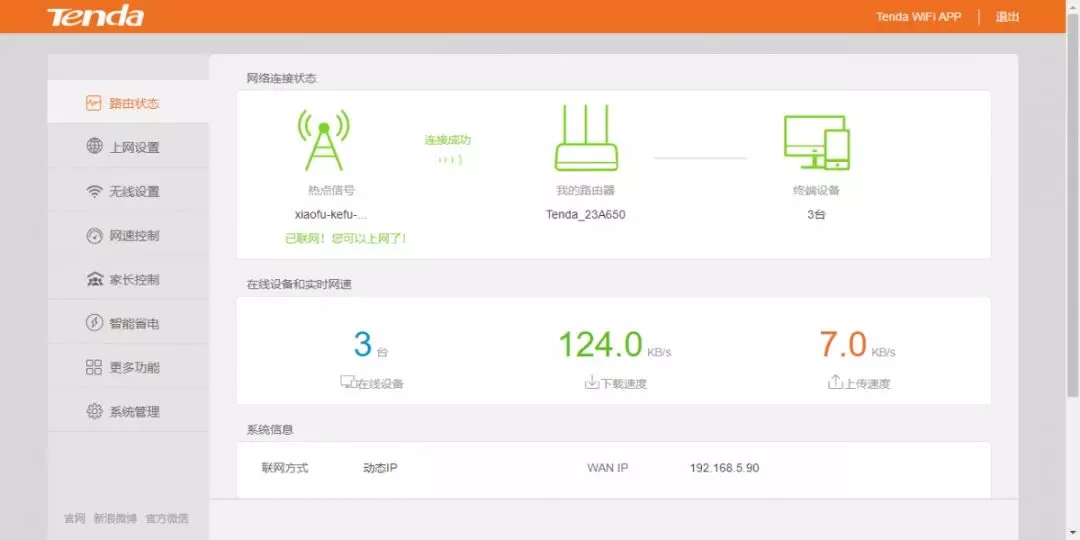This screenshot has height=540, width=1080.
Task: Click the hotspot name xiaofu-kefu-...
Action: 331,214
